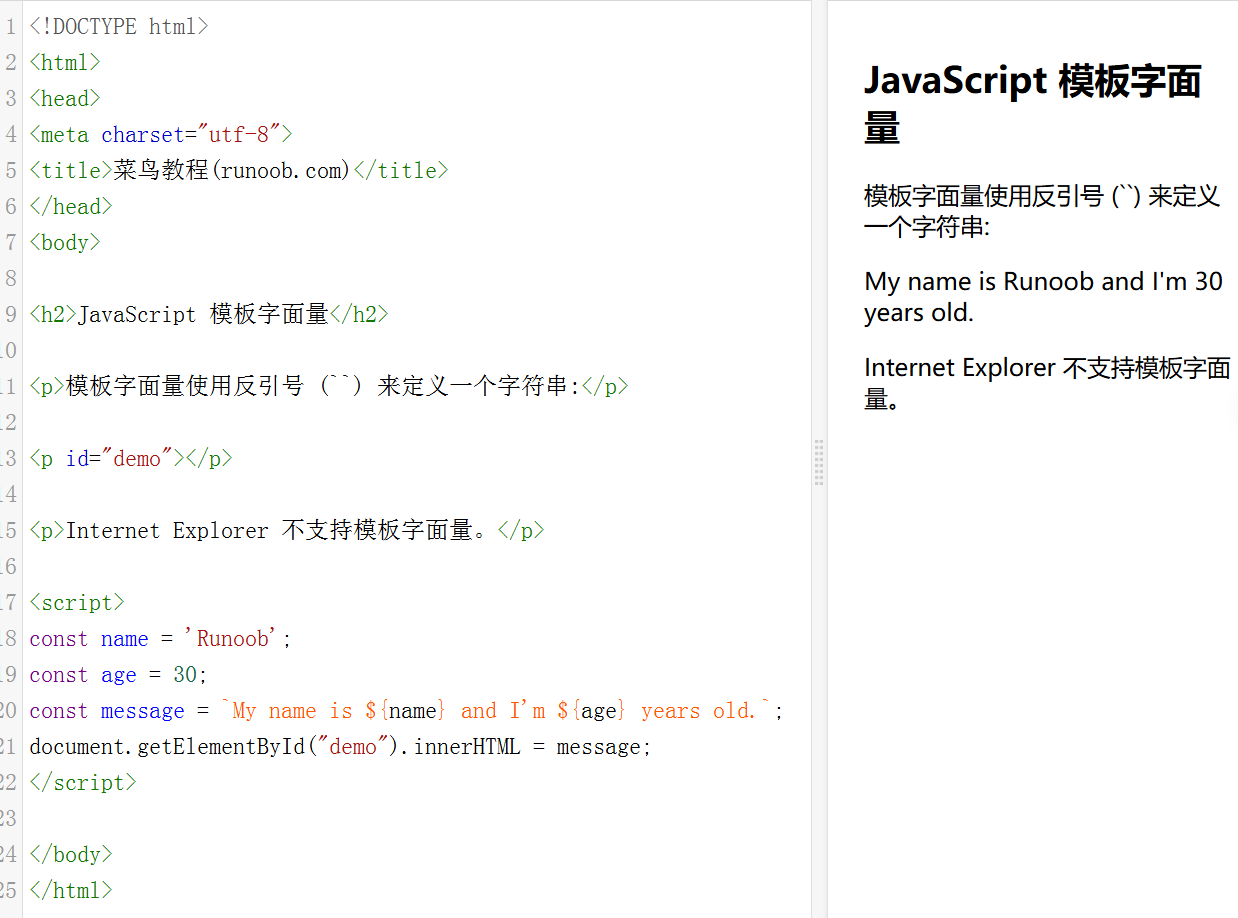
Task: Click the closing body tag line
Action: (71, 855)
